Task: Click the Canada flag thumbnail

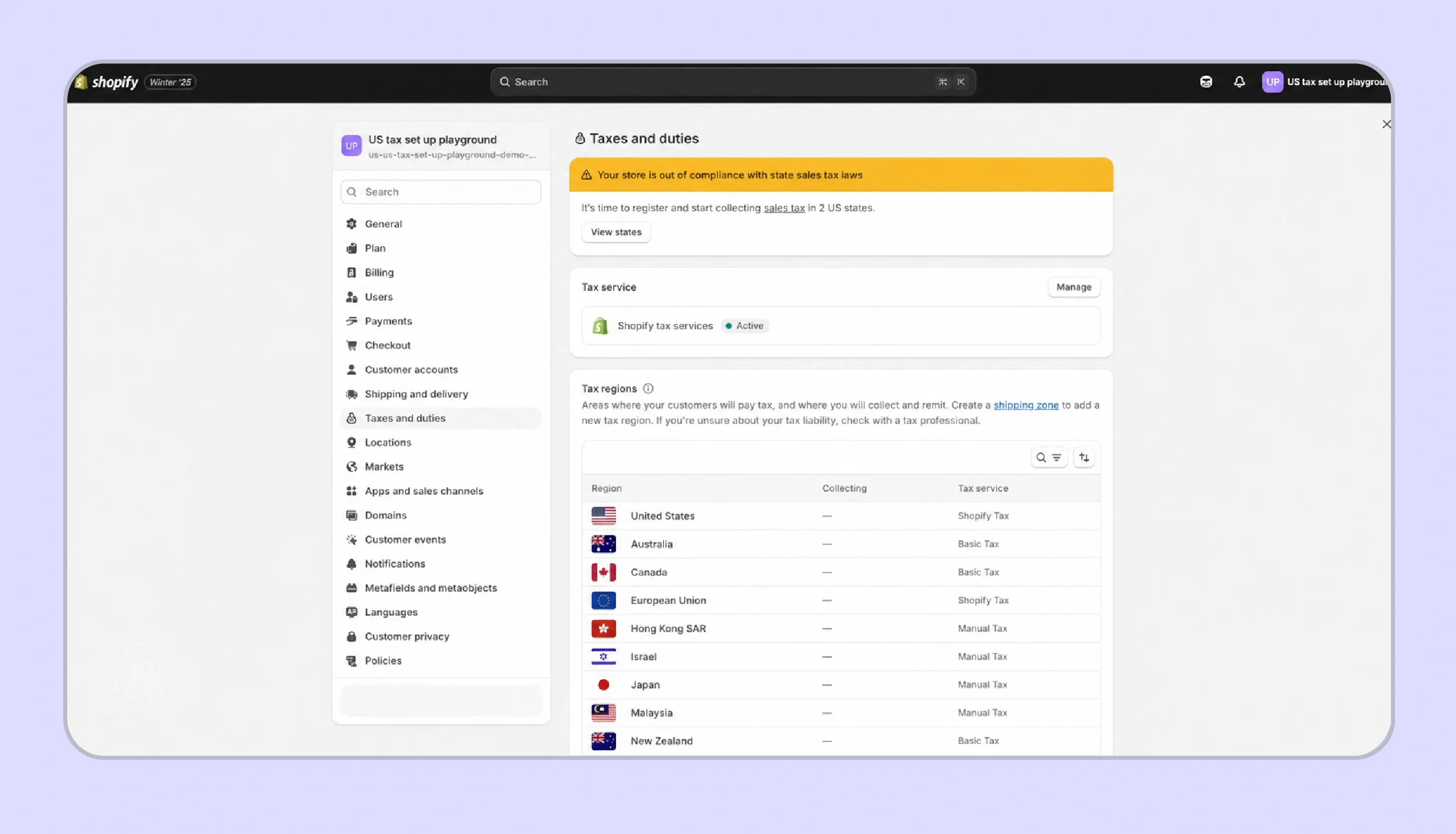Action: 603,572
